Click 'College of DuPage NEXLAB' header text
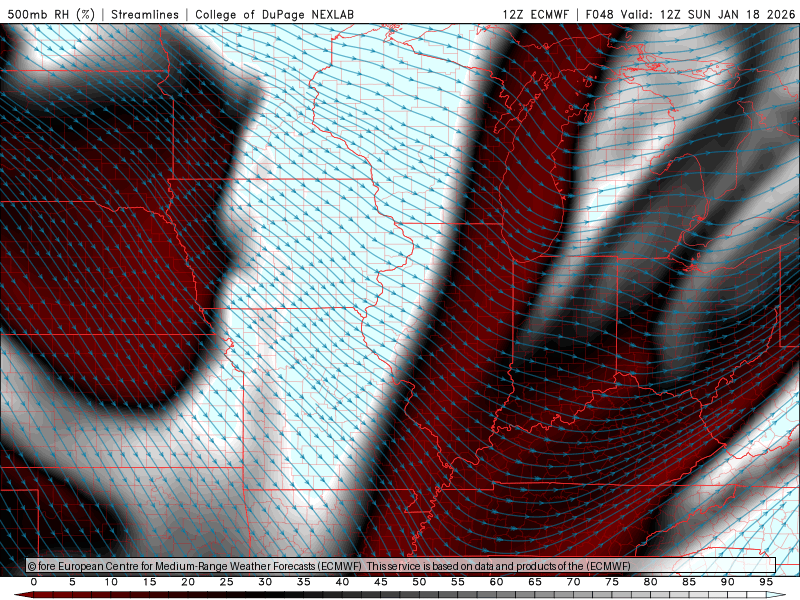 274,14
